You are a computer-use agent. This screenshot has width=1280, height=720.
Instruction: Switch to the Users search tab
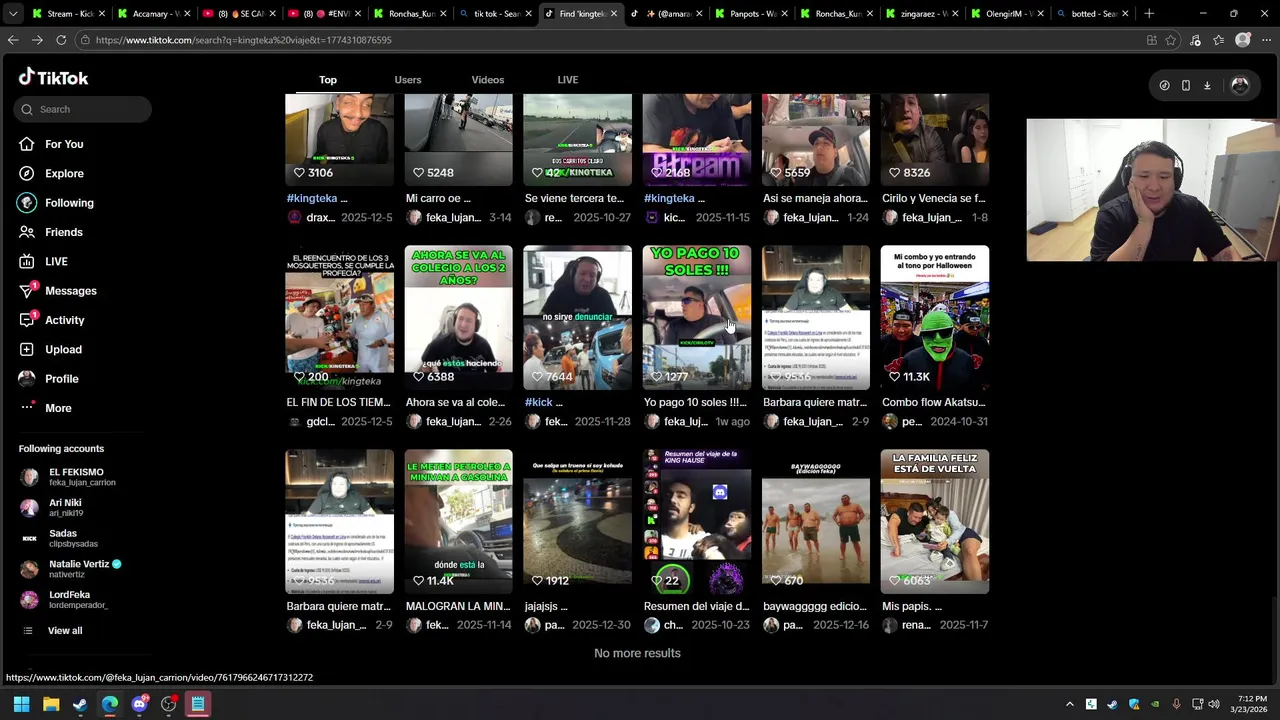(x=408, y=80)
